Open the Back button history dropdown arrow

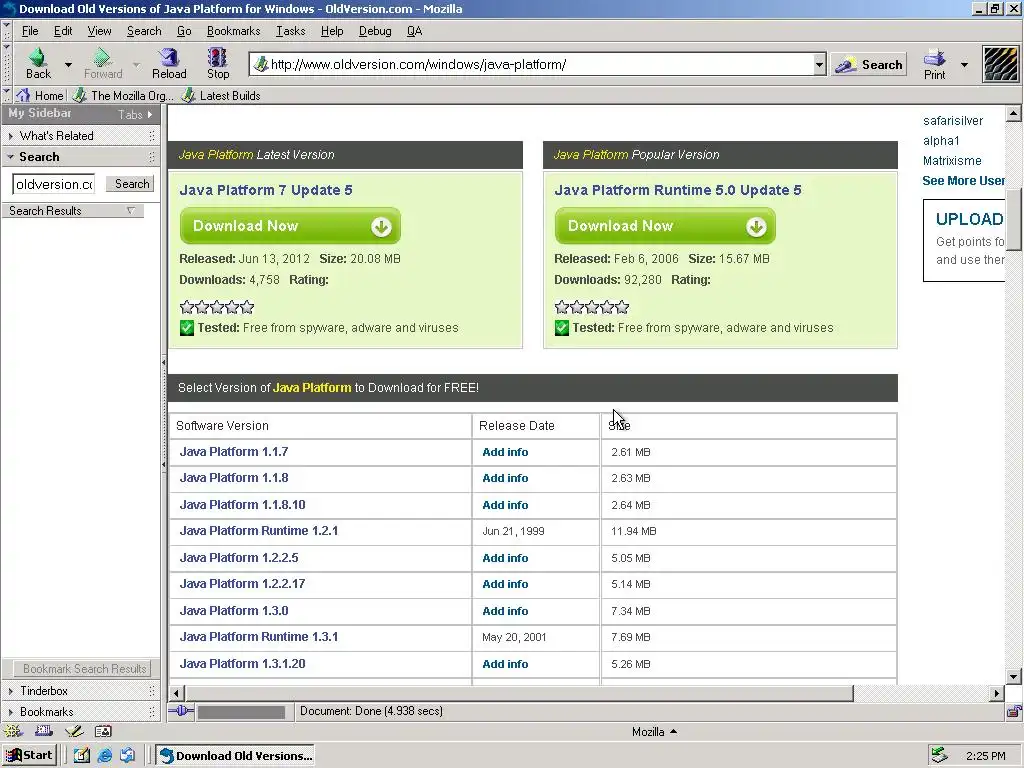click(x=68, y=65)
